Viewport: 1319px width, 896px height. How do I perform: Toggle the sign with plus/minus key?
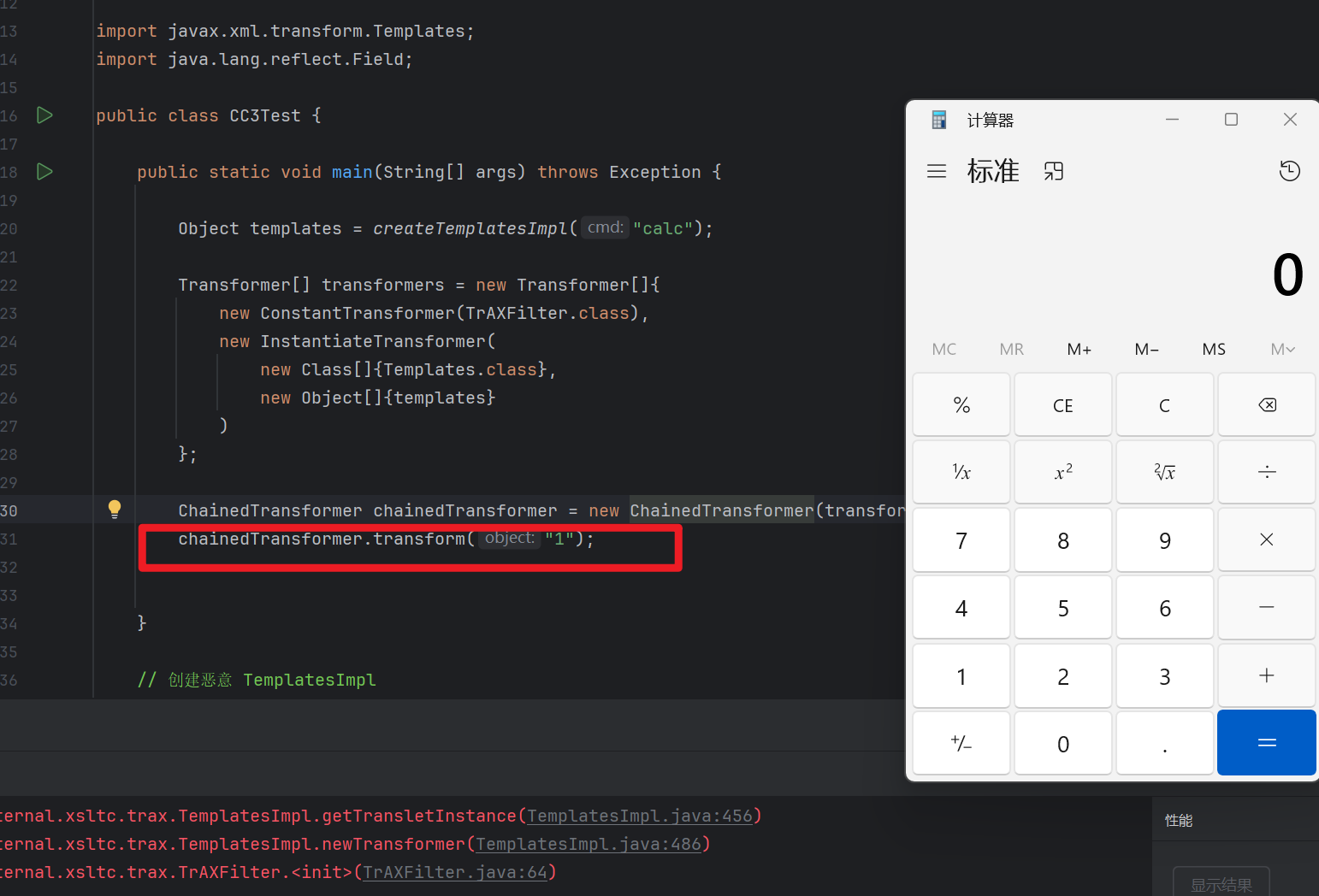(x=961, y=744)
